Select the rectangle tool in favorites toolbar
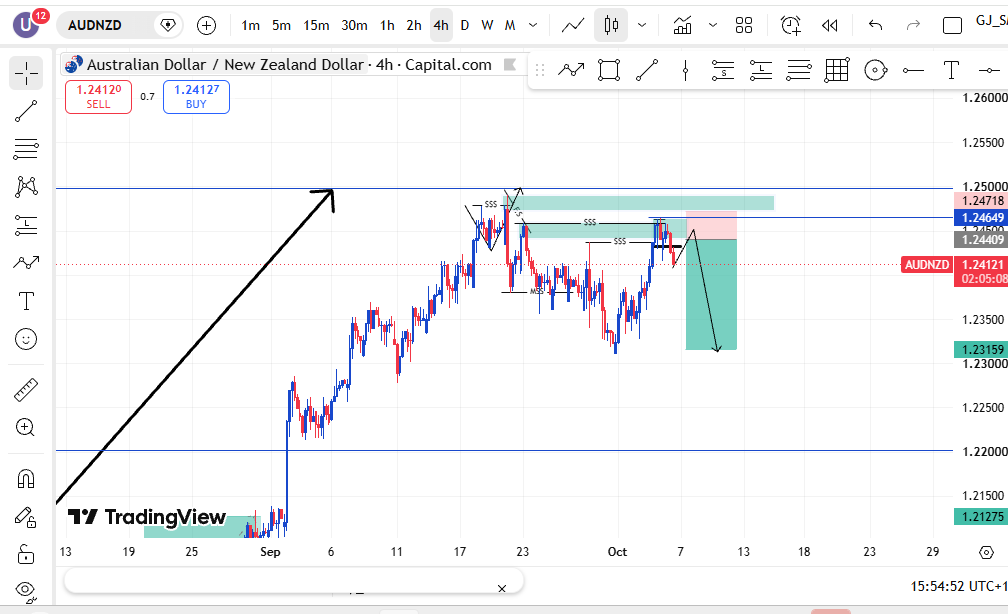This screenshot has height=614, width=1008. pos(609,70)
